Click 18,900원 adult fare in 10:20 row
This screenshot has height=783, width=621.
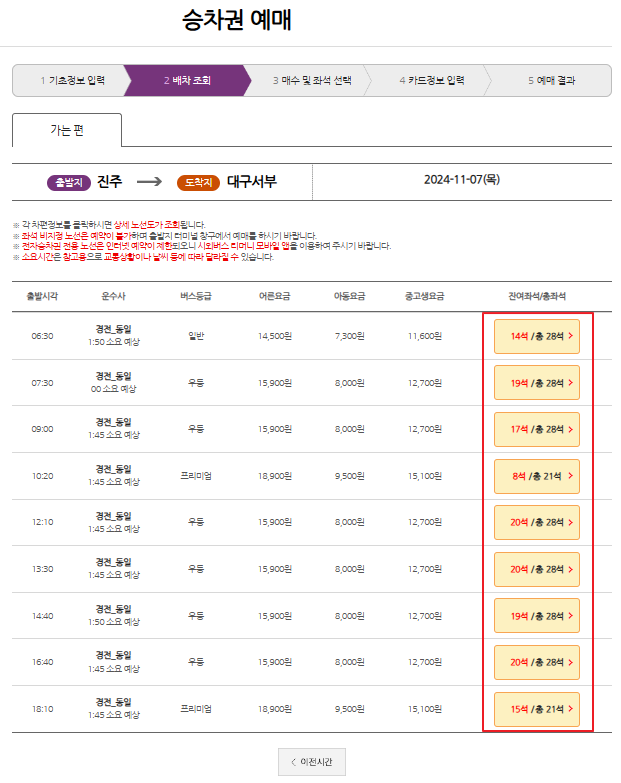pos(275,476)
